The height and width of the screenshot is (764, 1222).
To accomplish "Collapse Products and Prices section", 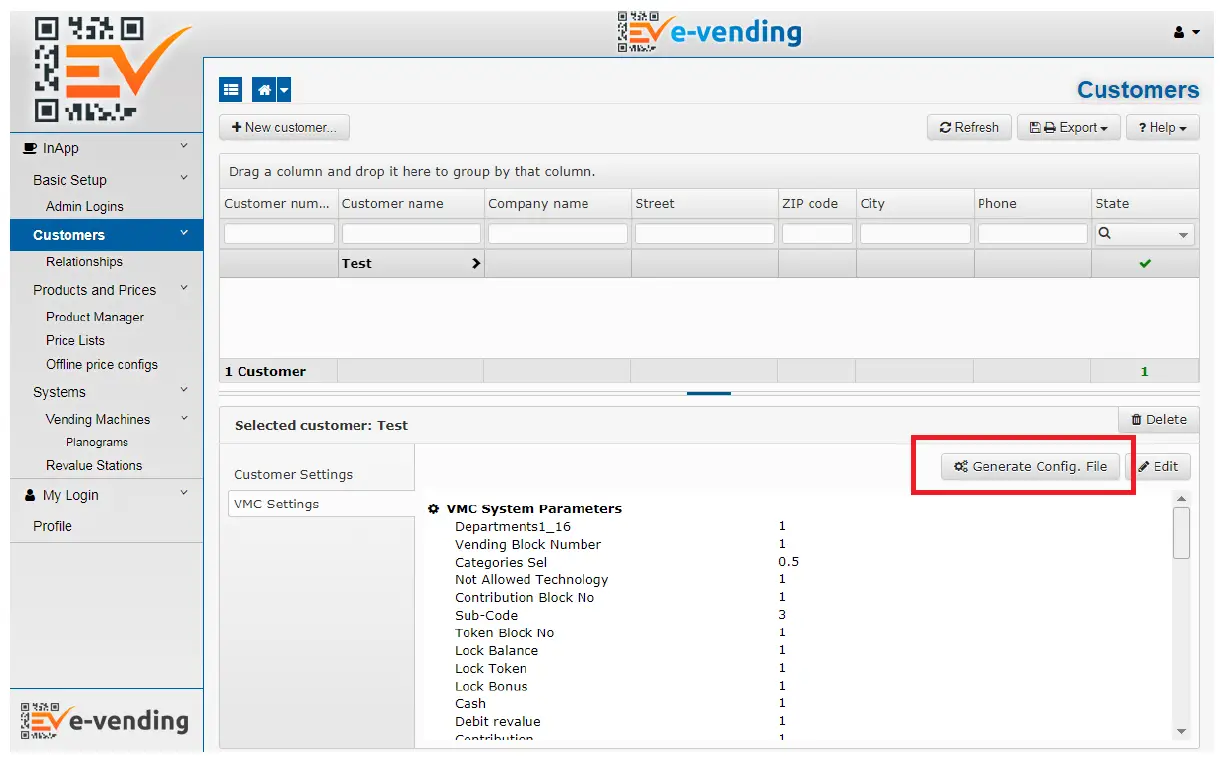I will [184, 289].
